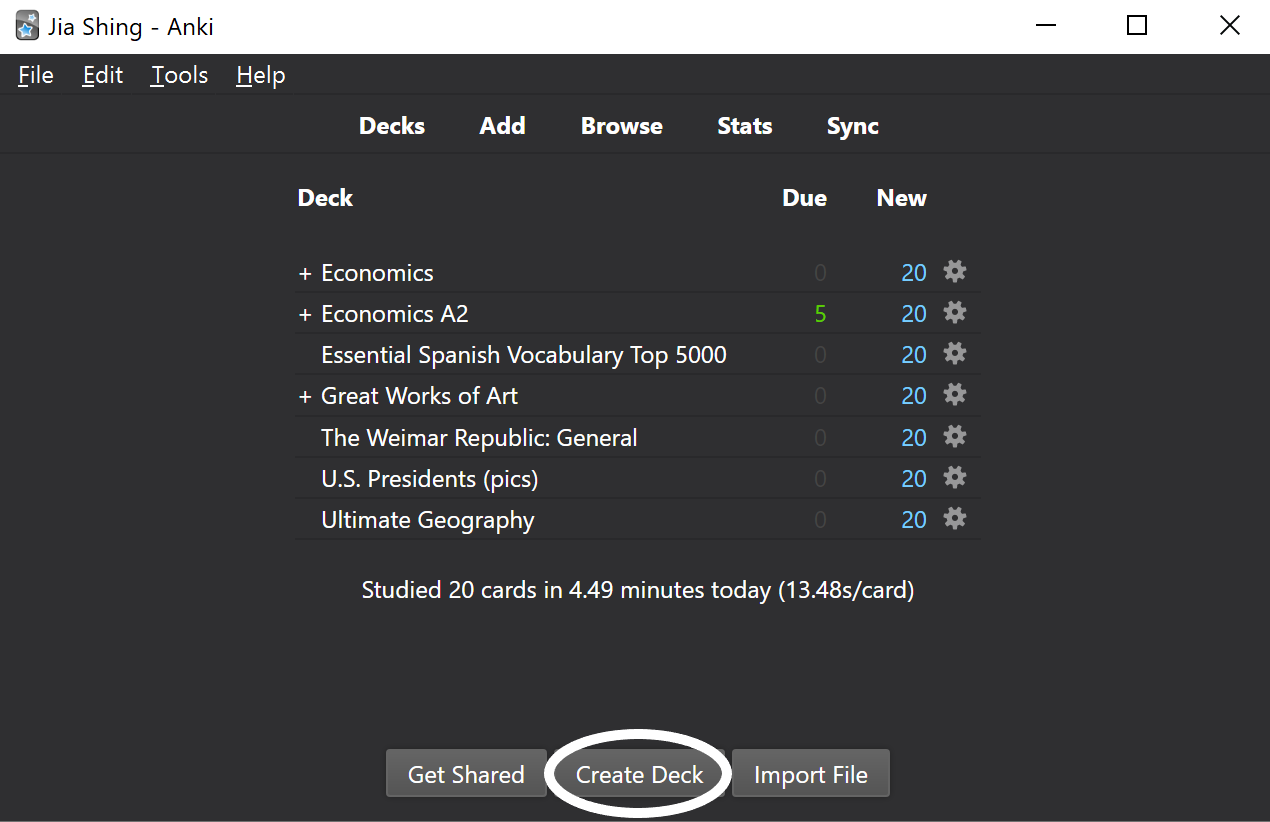The height and width of the screenshot is (822, 1270).
Task: Open options gear for Economics deck
Action: click(955, 272)
